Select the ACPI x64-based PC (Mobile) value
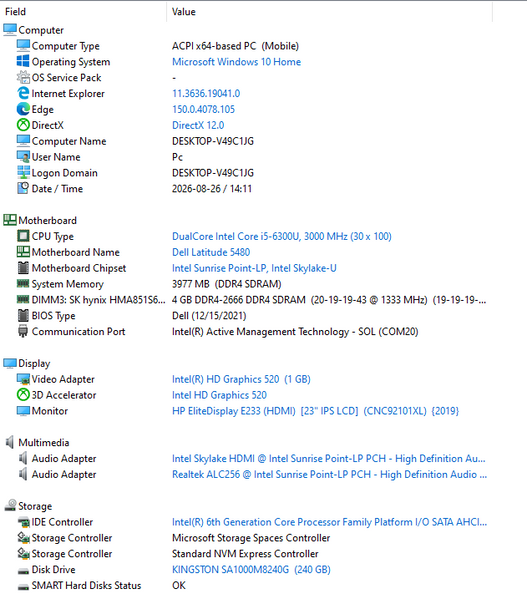527x600 pixels. (235, 46)
